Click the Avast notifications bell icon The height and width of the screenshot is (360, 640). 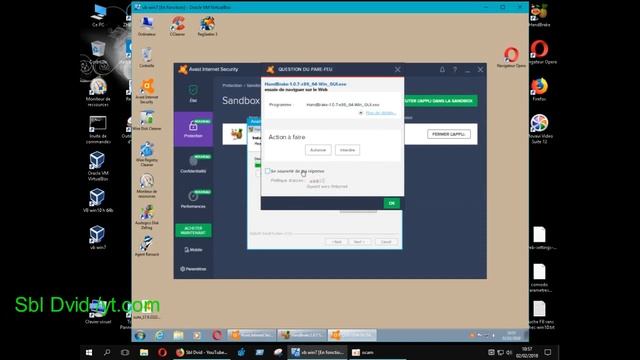click(x=442, y=70)
